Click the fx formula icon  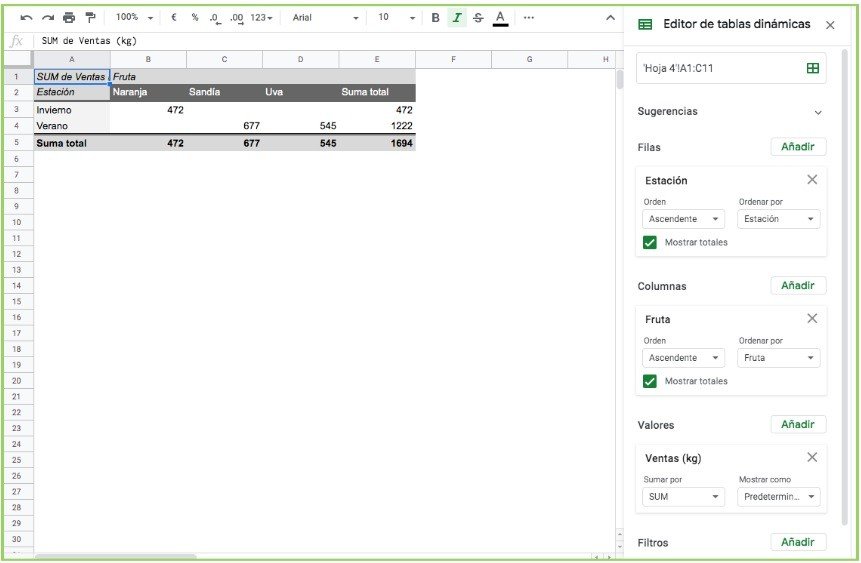pos(16,41)
